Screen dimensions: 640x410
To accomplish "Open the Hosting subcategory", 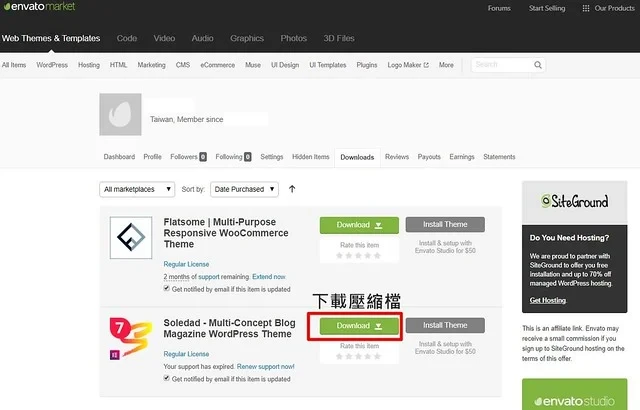I will (89, 65).
